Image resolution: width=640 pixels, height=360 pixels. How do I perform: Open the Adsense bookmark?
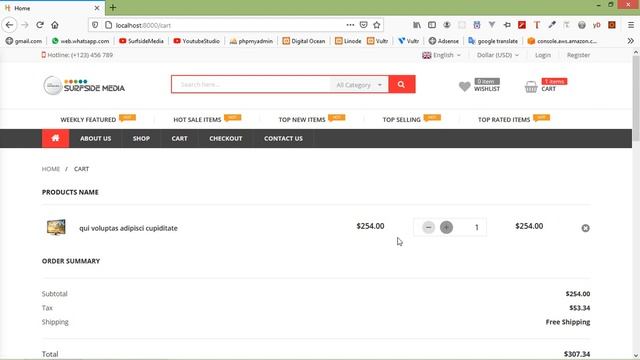coord(444,41)
